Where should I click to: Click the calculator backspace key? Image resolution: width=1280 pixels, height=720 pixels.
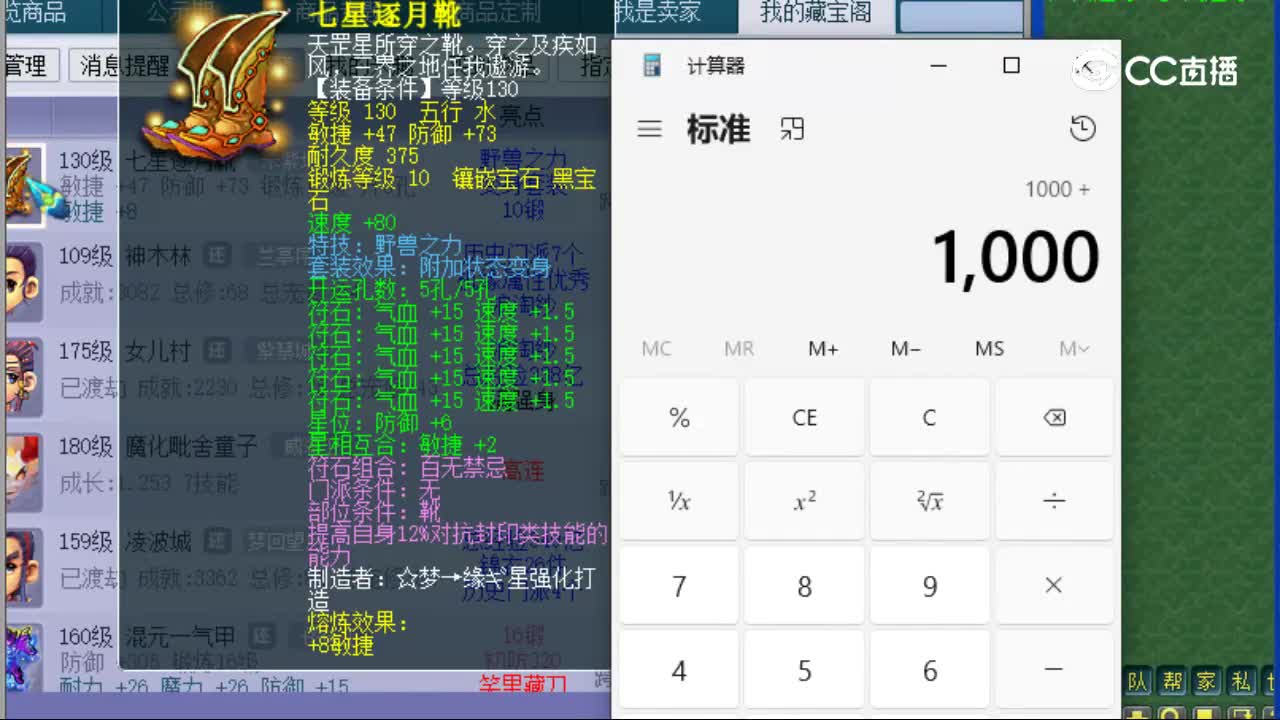coord(1054,418)
